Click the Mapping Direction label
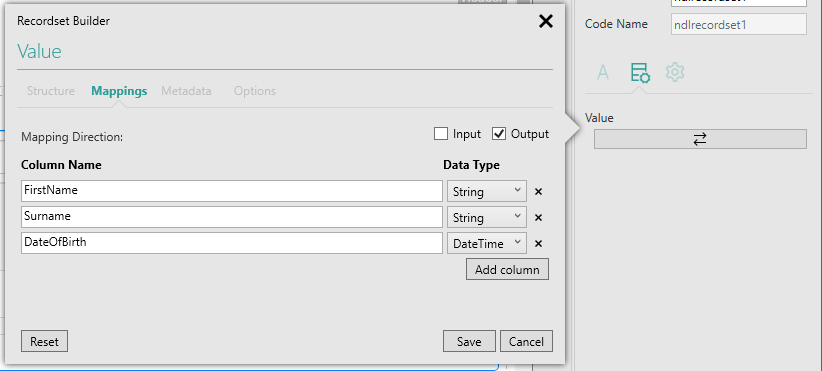Viewport: 822px width, 371px height. [x=72, y=137]
